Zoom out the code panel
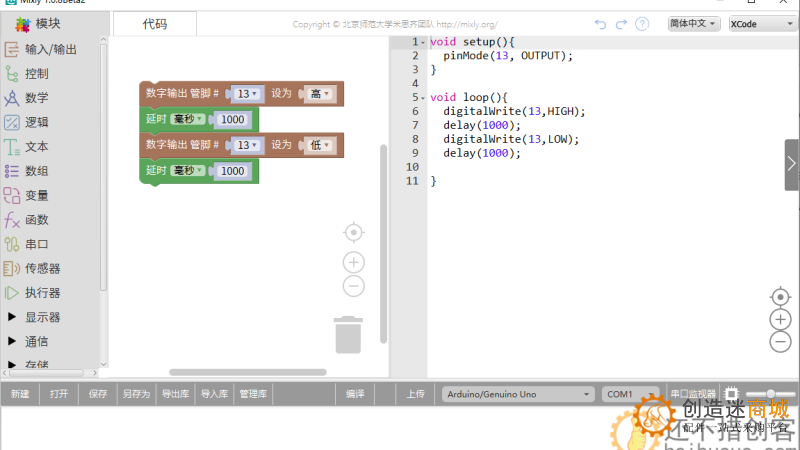 tap(780, 342)
